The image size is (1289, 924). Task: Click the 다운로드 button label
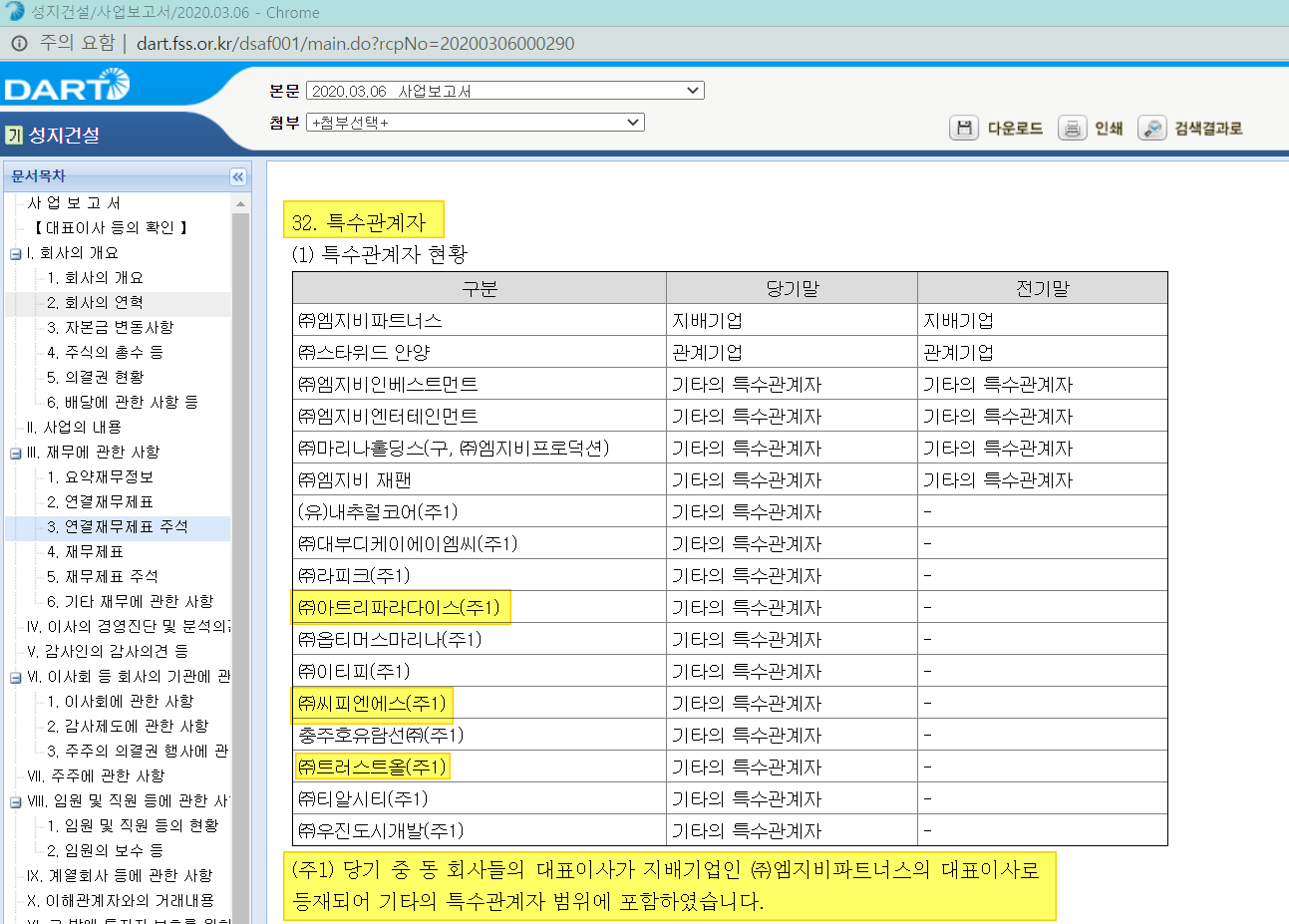(x=1015, y=128)
